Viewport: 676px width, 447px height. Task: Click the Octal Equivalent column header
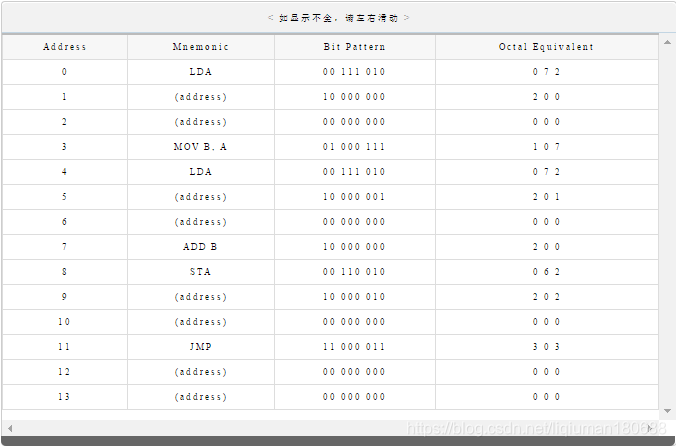tap(546, 47)
